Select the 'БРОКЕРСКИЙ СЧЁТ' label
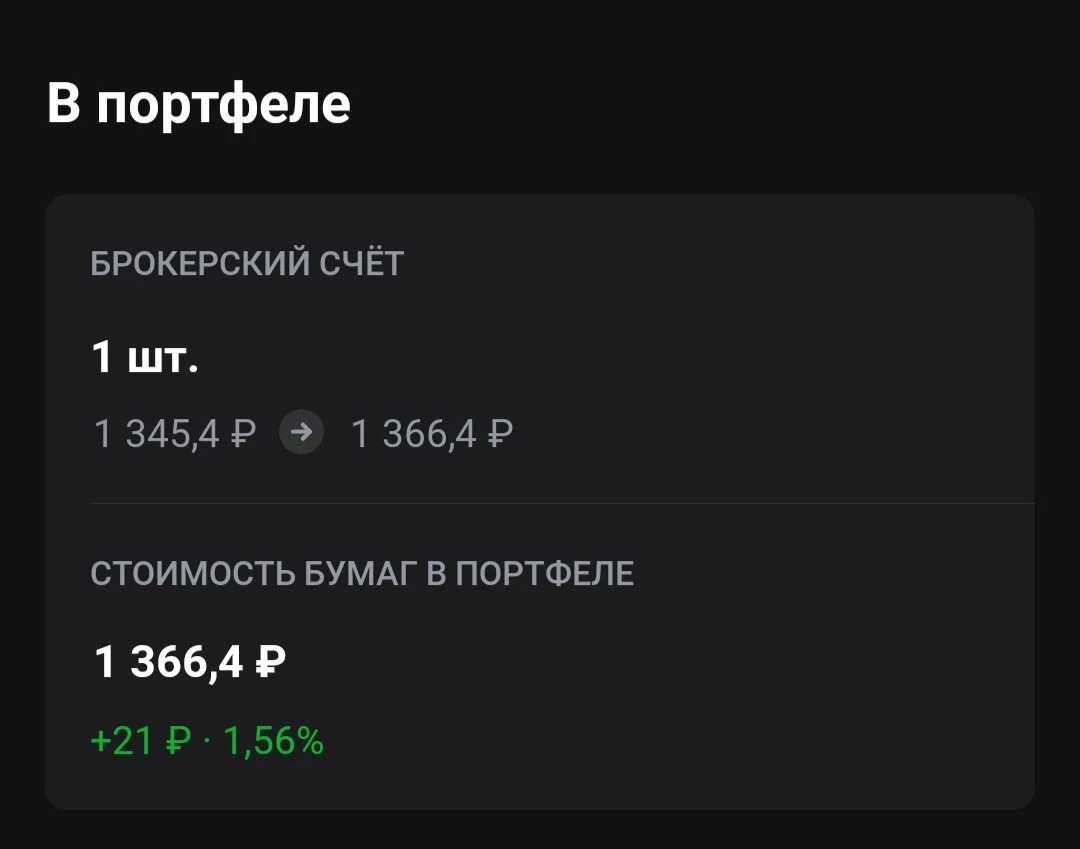Viewport: 1080px width, 849px height. [x=247, y=264]
